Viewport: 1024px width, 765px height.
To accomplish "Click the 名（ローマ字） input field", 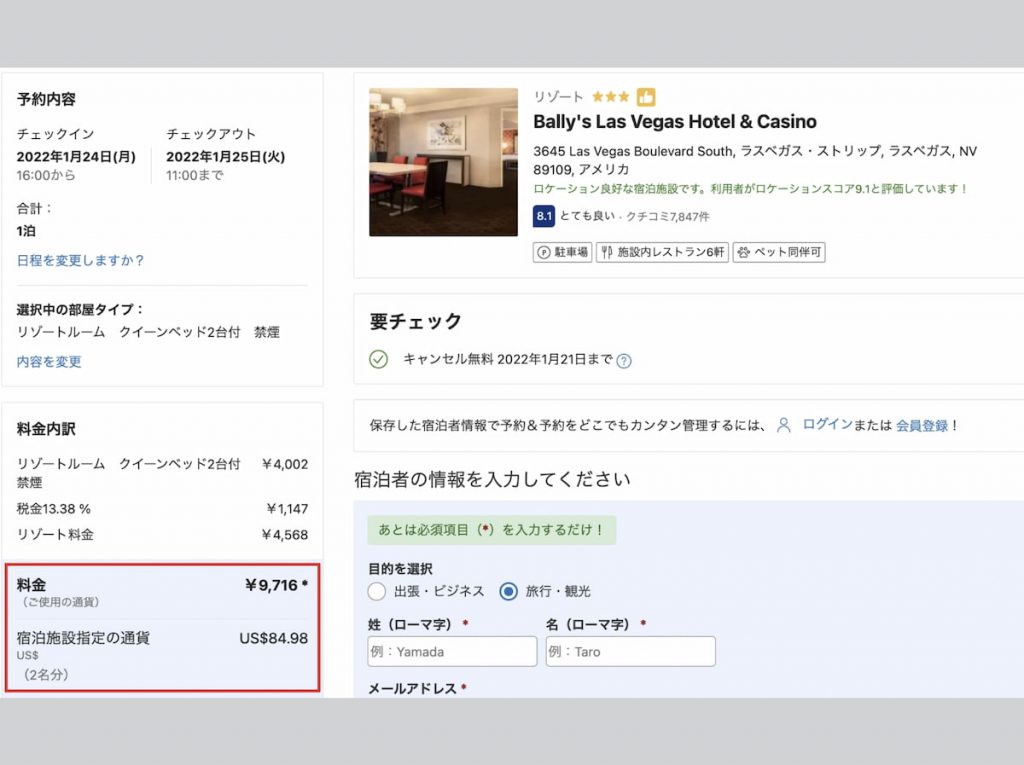I will coord(630,651).
